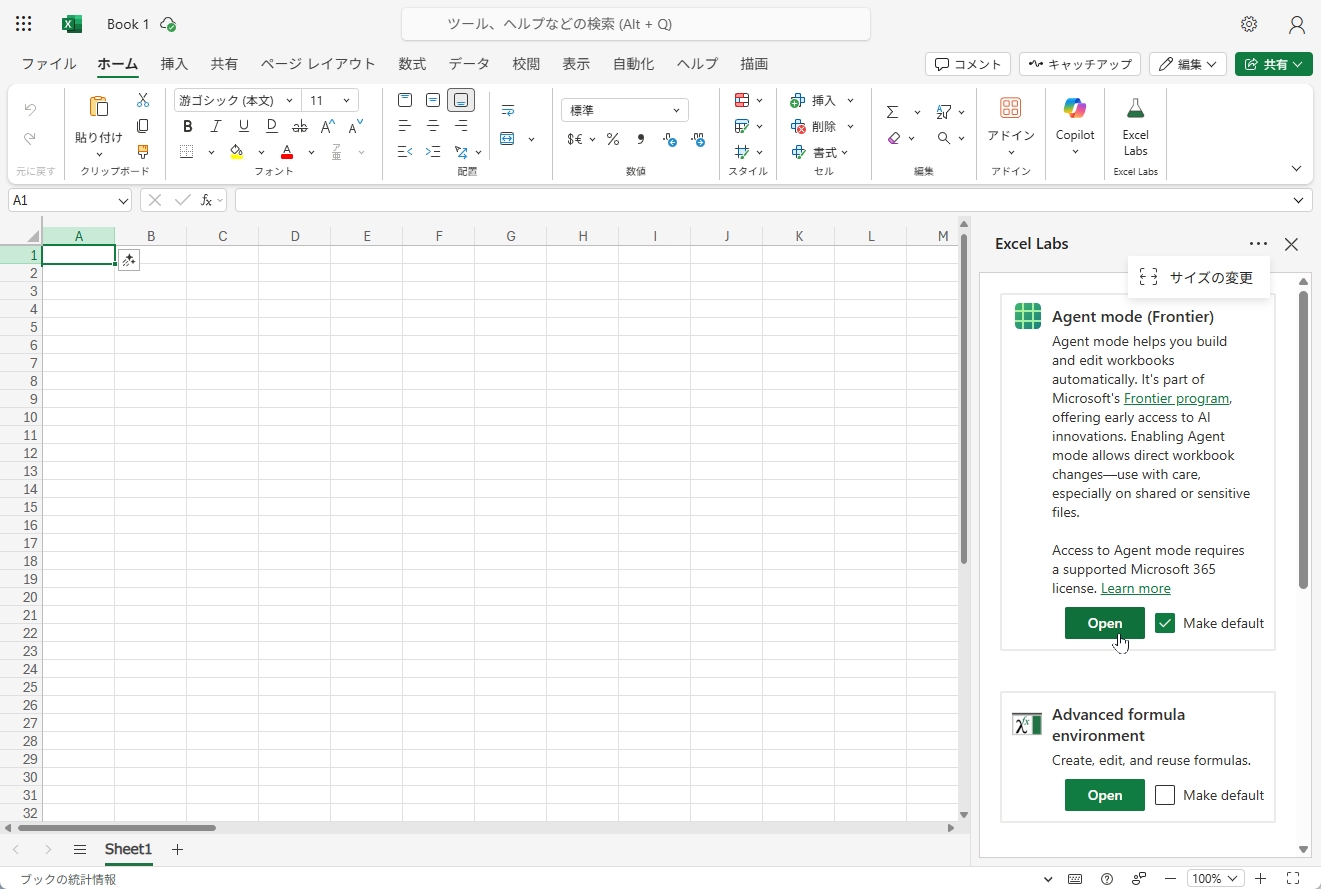Click the AutoSum sigma icon
Screen dimensions: 1321x889
pos(892,112)
